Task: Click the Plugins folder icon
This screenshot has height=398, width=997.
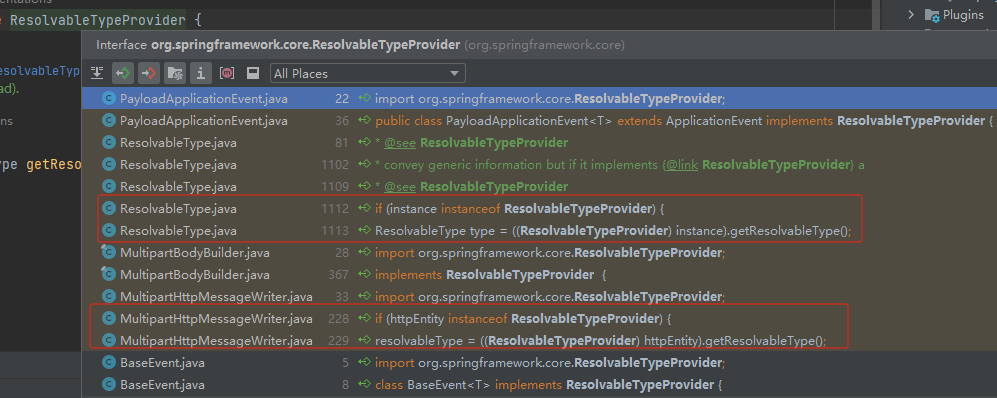Action: pos(932,15)
